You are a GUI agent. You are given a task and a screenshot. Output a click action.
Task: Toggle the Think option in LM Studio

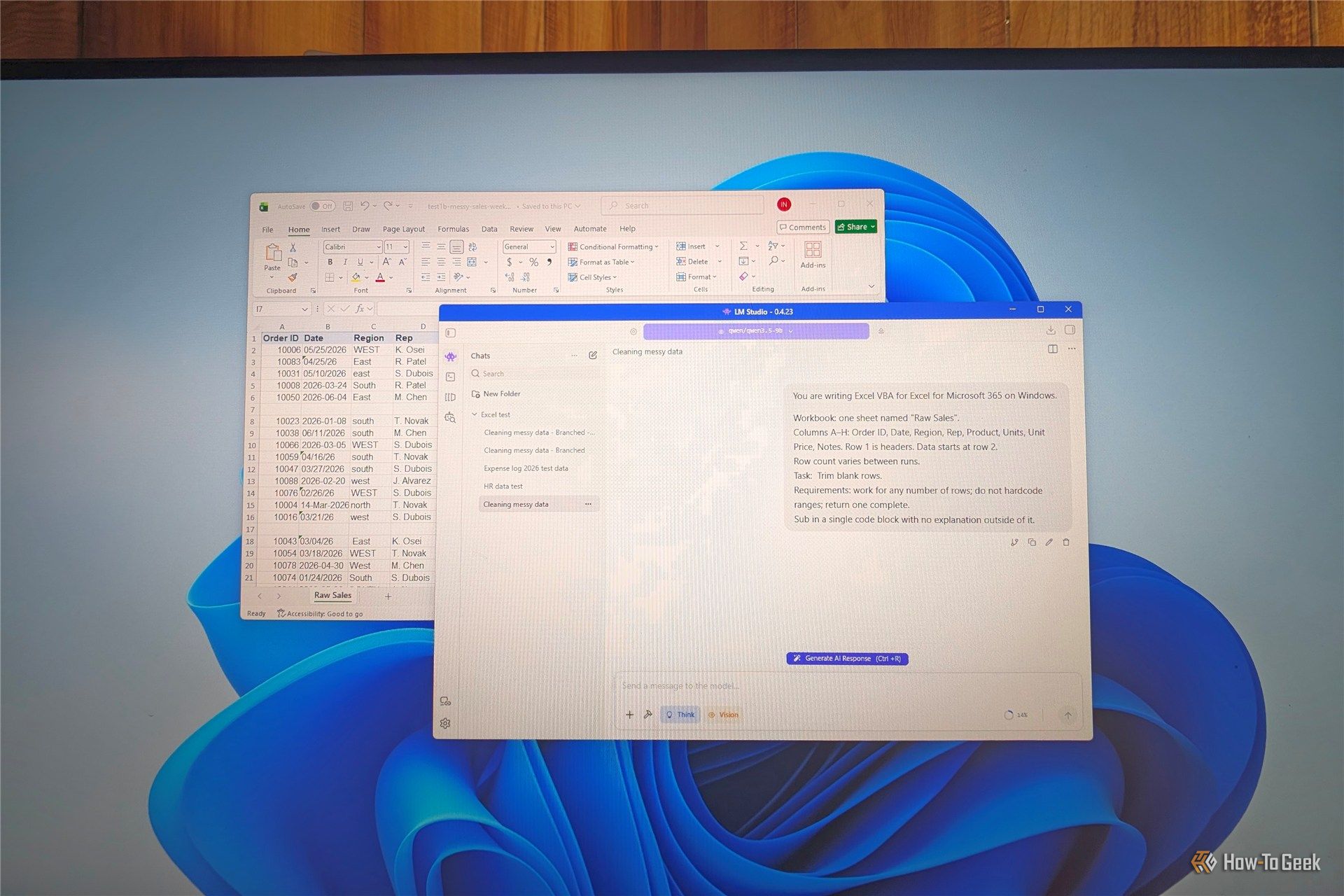point(680,715)
